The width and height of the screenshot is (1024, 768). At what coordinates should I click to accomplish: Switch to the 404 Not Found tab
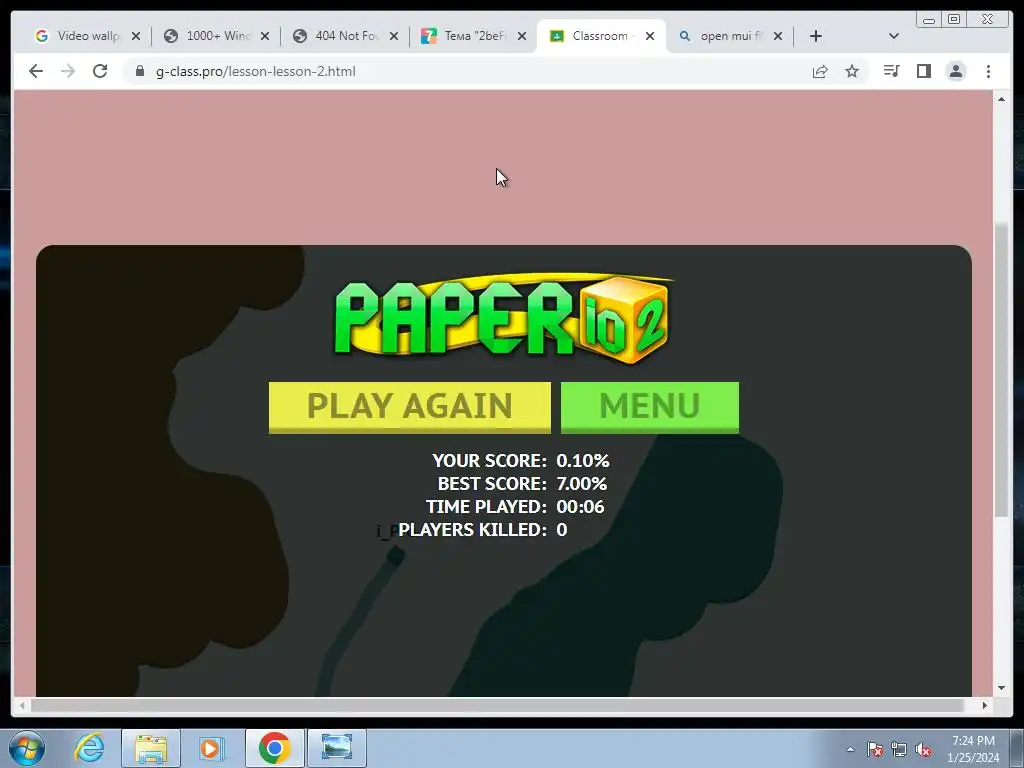click(338, 36)
